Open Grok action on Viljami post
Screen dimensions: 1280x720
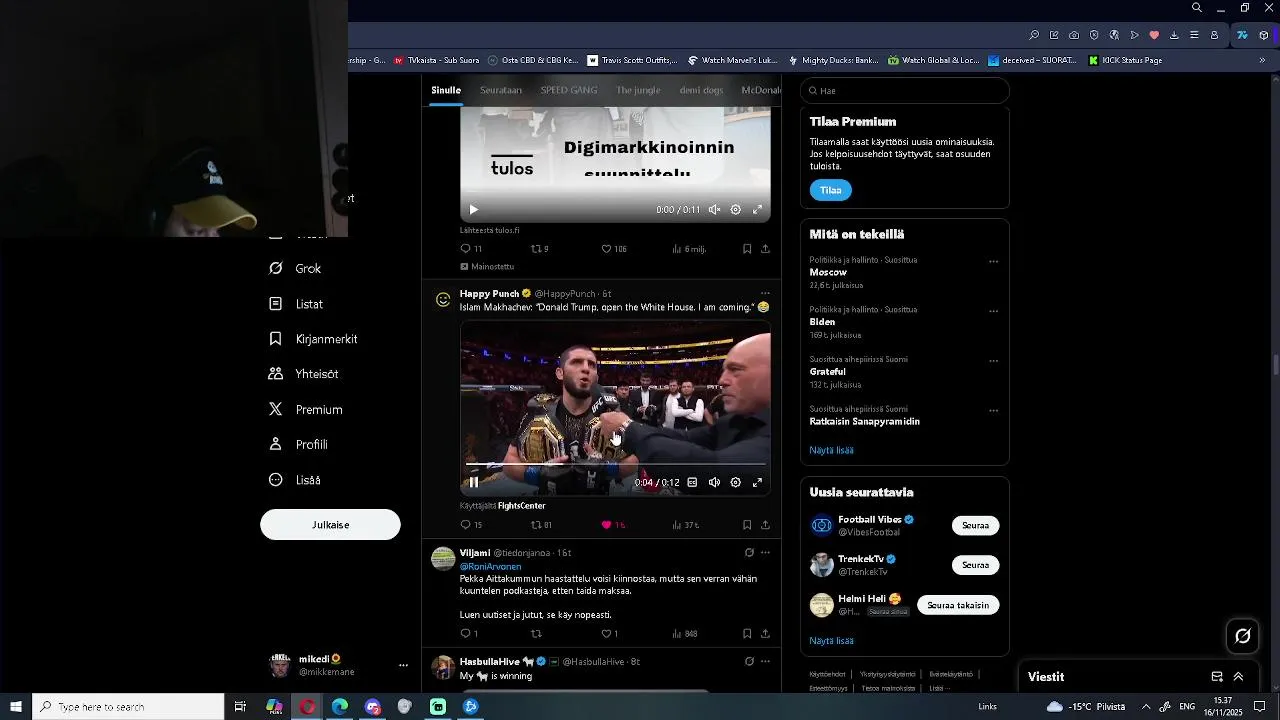[749, 552]
